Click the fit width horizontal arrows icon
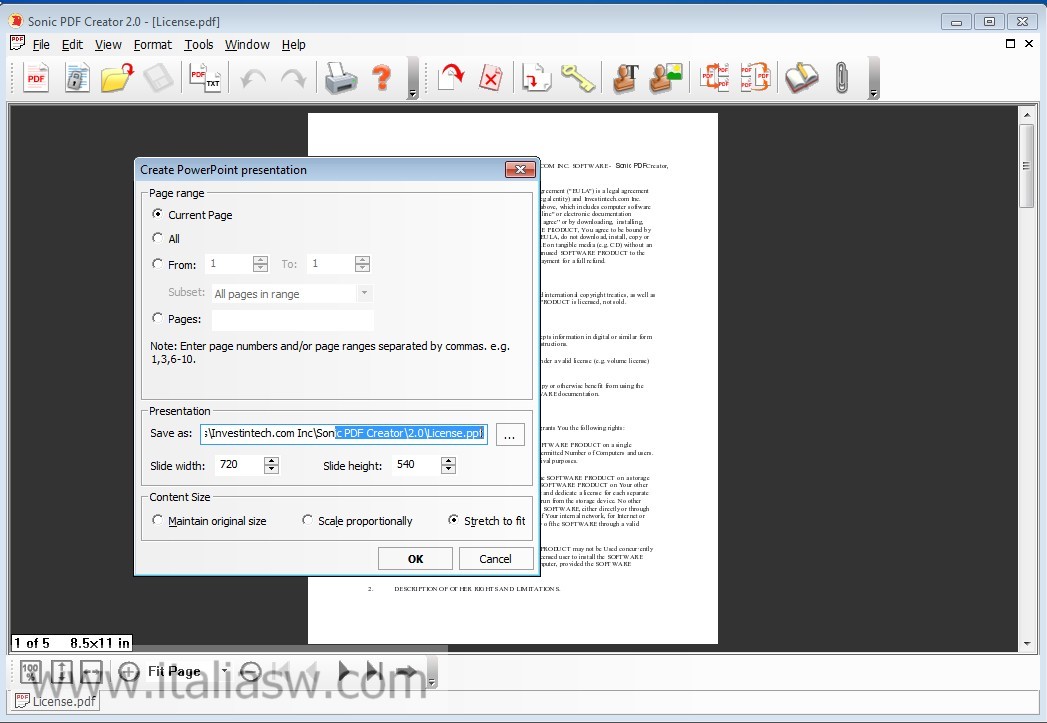Viewport: 1047px width, 723px height. pos(91,672)
